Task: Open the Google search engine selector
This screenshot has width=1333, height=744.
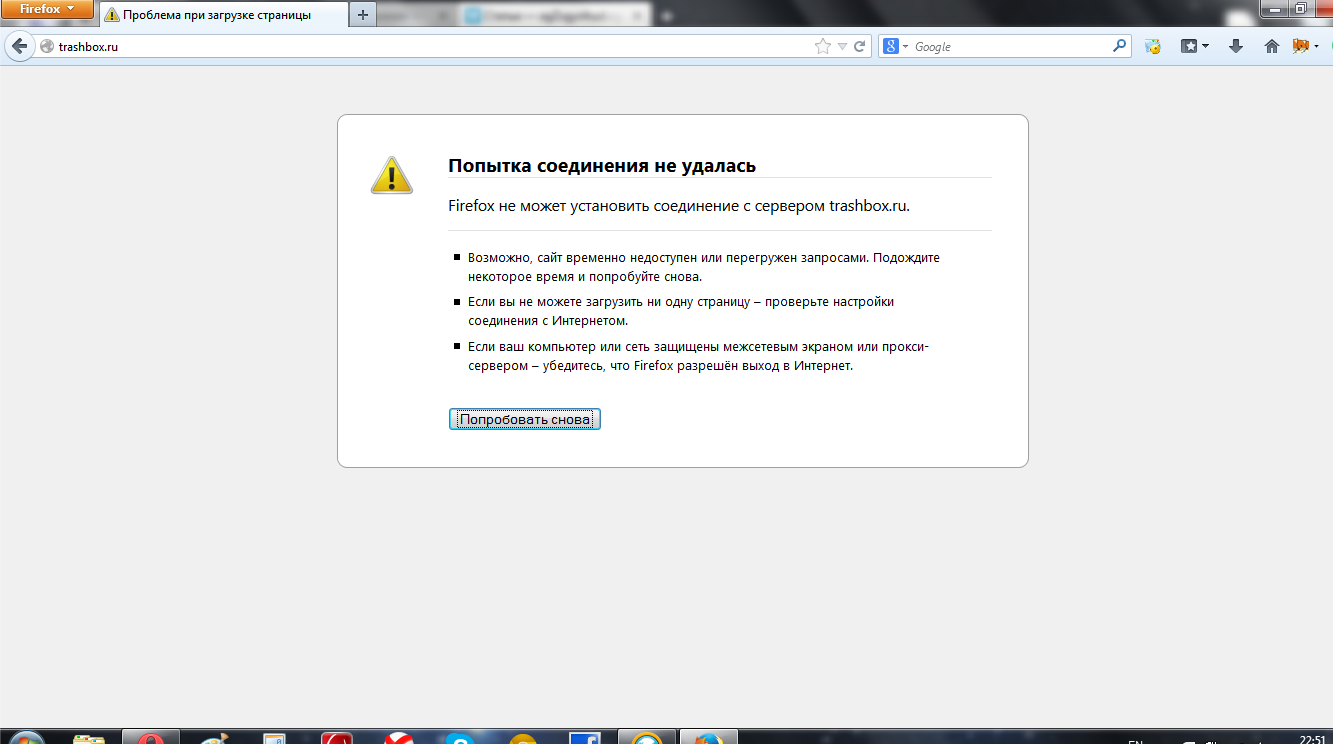Action: (894, 46)
